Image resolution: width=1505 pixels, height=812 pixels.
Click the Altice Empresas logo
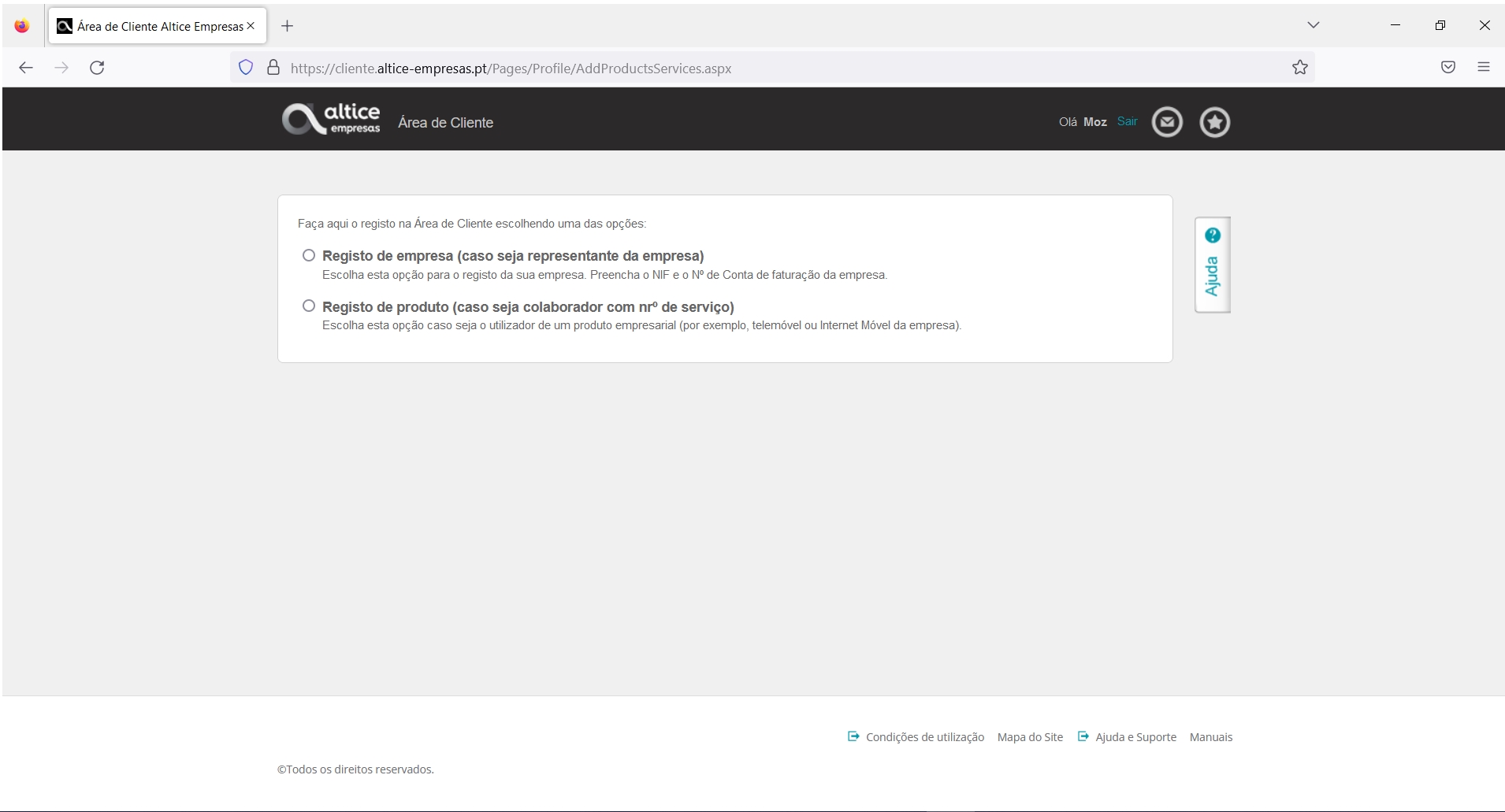[x=330, y=118]
